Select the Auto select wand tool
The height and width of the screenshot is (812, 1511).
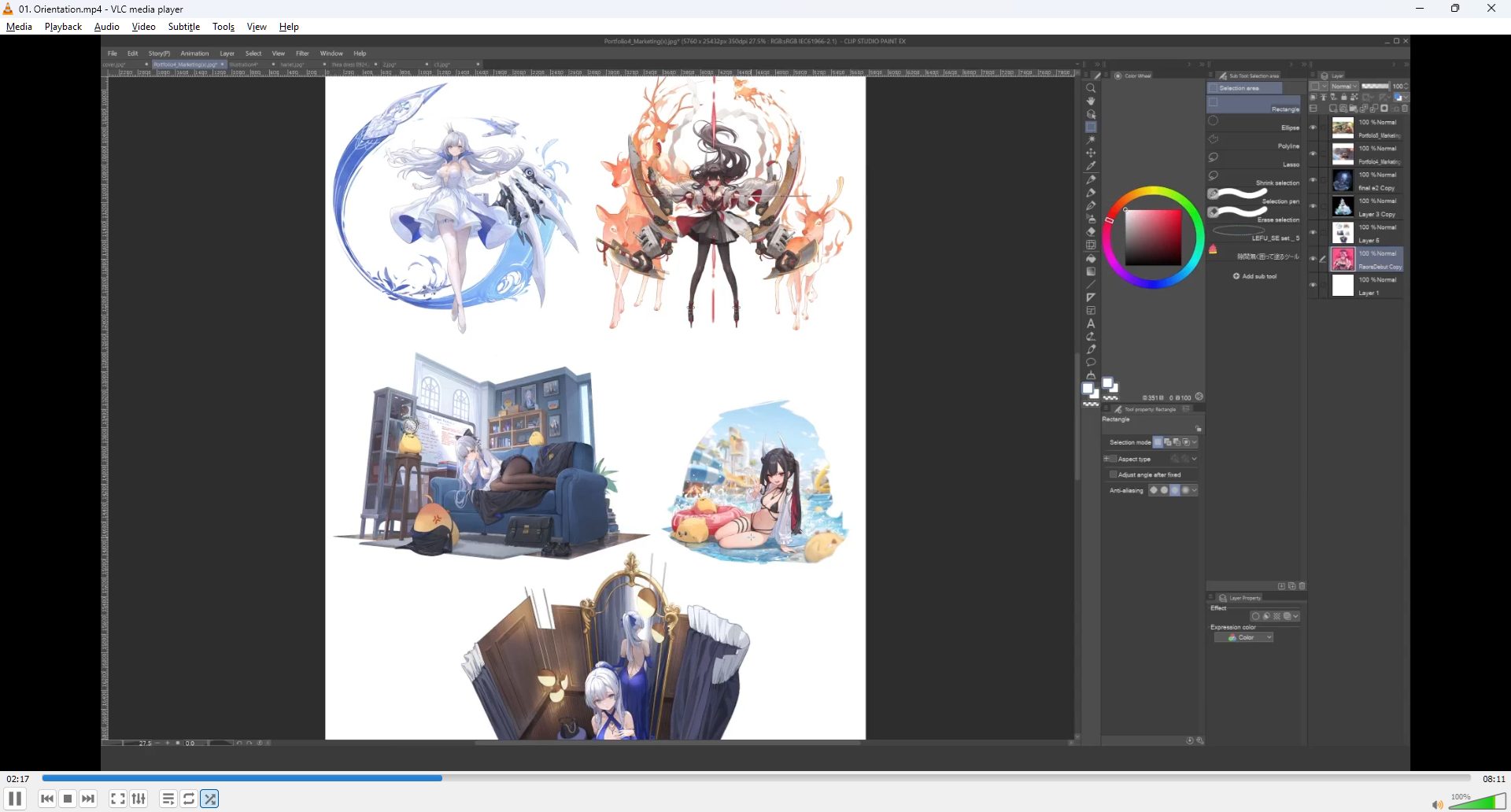[x=1091, y=140]
